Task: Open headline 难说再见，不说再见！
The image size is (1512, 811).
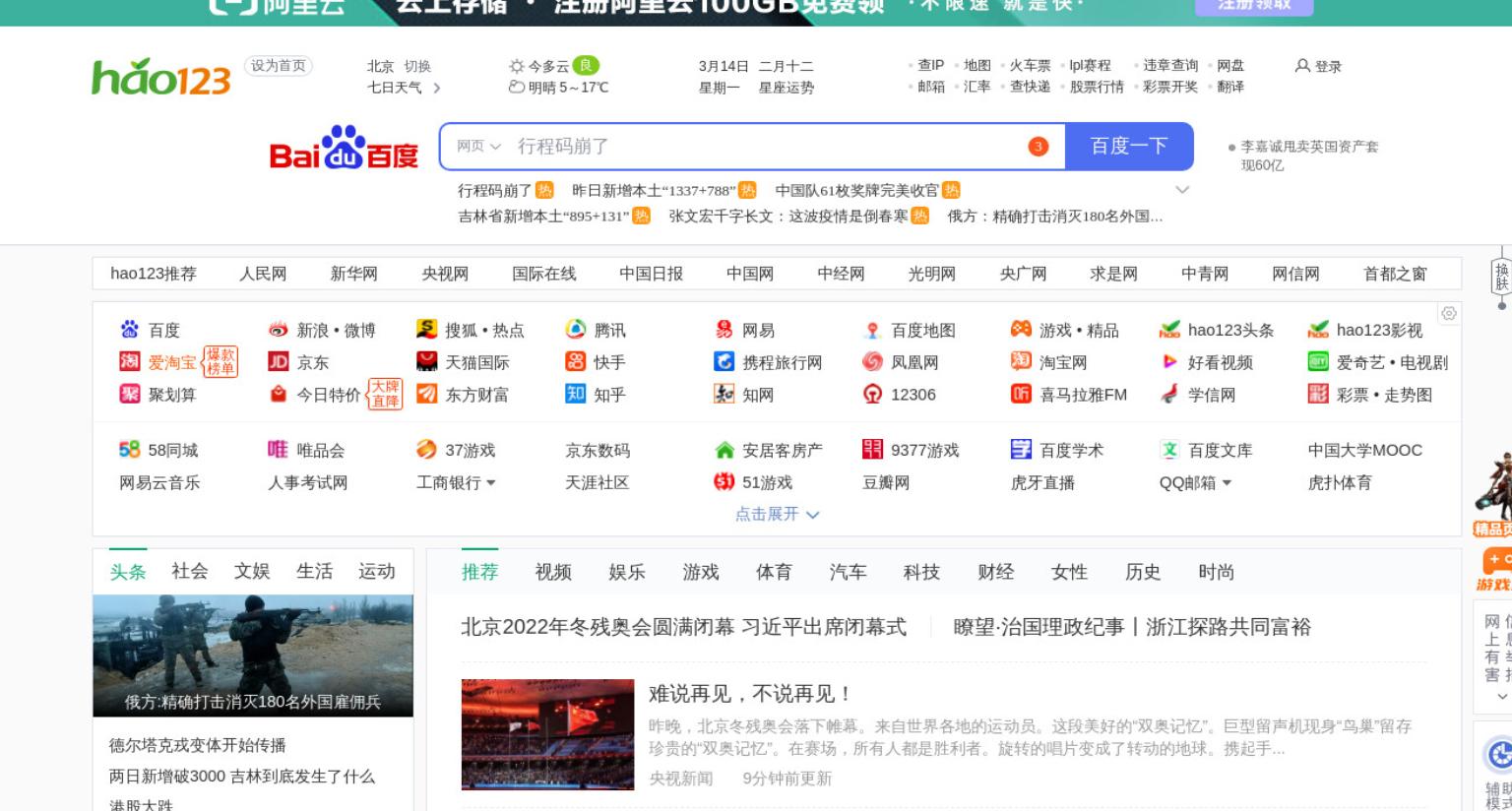Action: point(750,694)
